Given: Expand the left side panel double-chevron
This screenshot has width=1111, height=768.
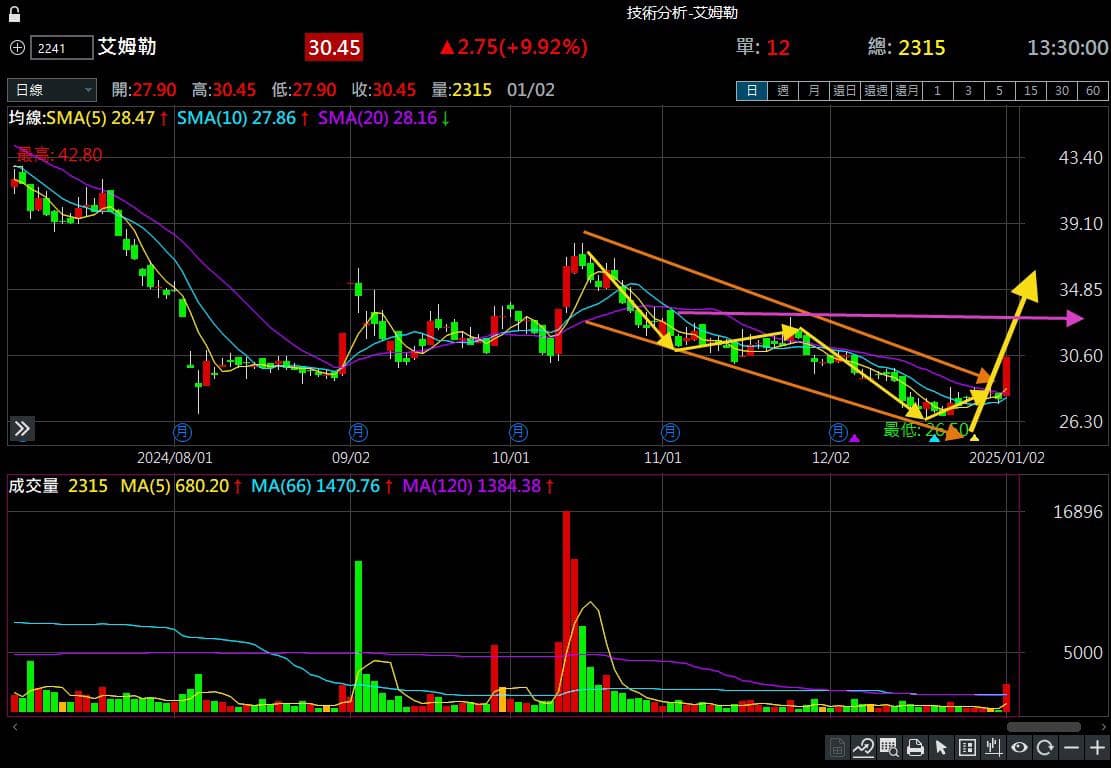Looking at the screenshot, I should tap(22, 429).
